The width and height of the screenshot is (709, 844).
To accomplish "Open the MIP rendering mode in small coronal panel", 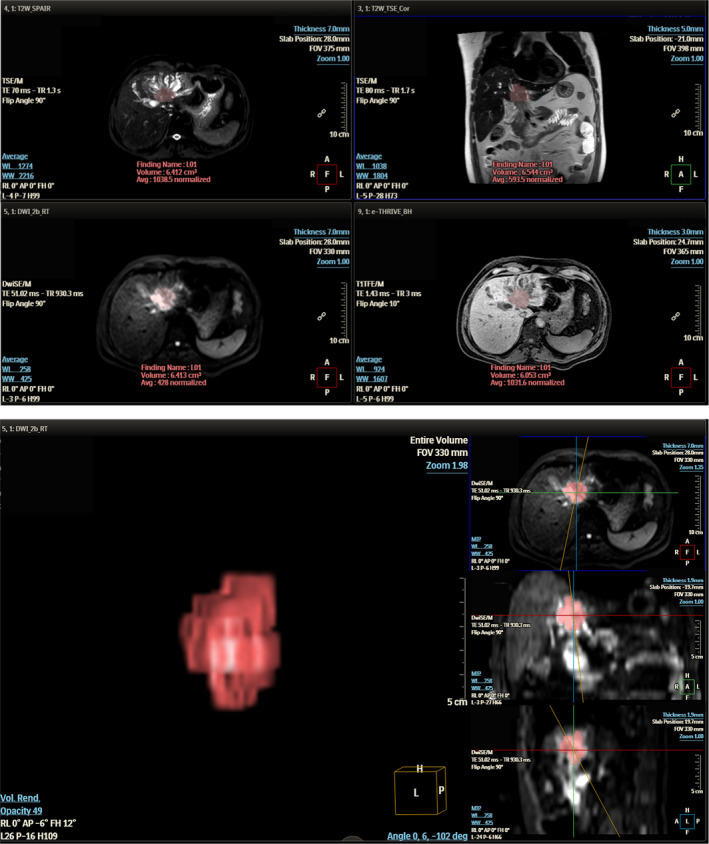I will pyautogui.click(x=476, y=673).
